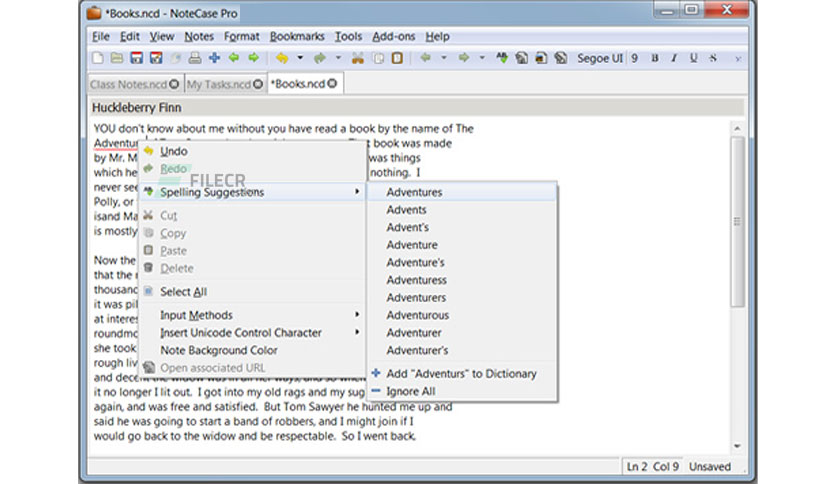
Task: Open the Format menu
Action: pos(242,36)
